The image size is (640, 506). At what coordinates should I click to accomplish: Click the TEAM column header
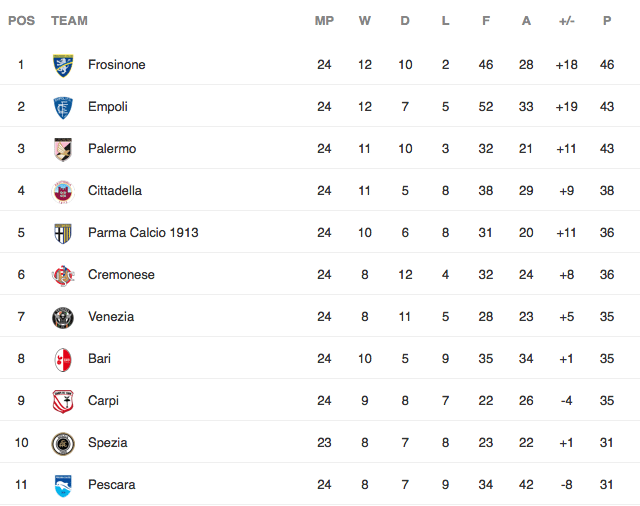69,21
